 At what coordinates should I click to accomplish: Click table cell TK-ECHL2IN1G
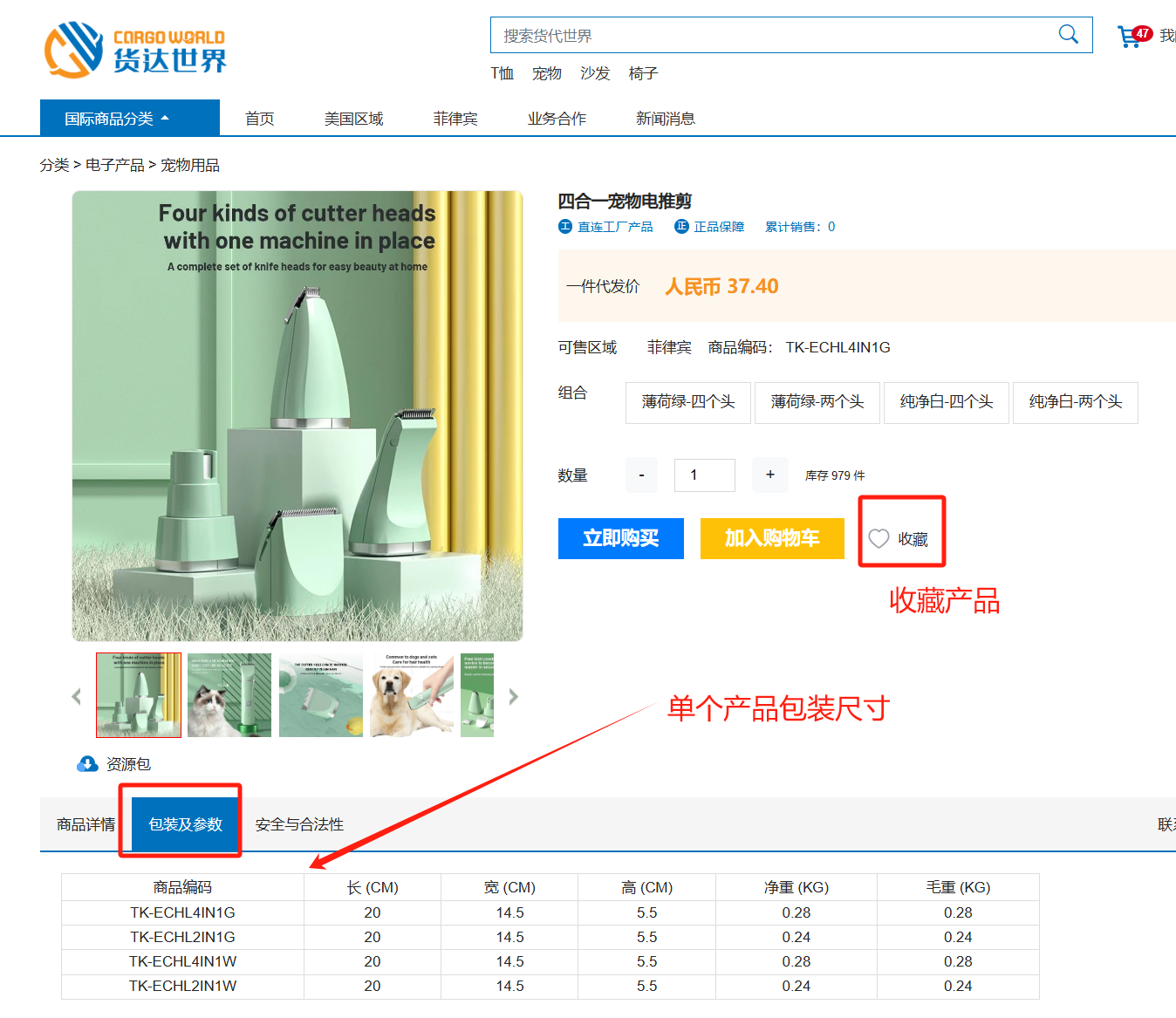(182, 937)
